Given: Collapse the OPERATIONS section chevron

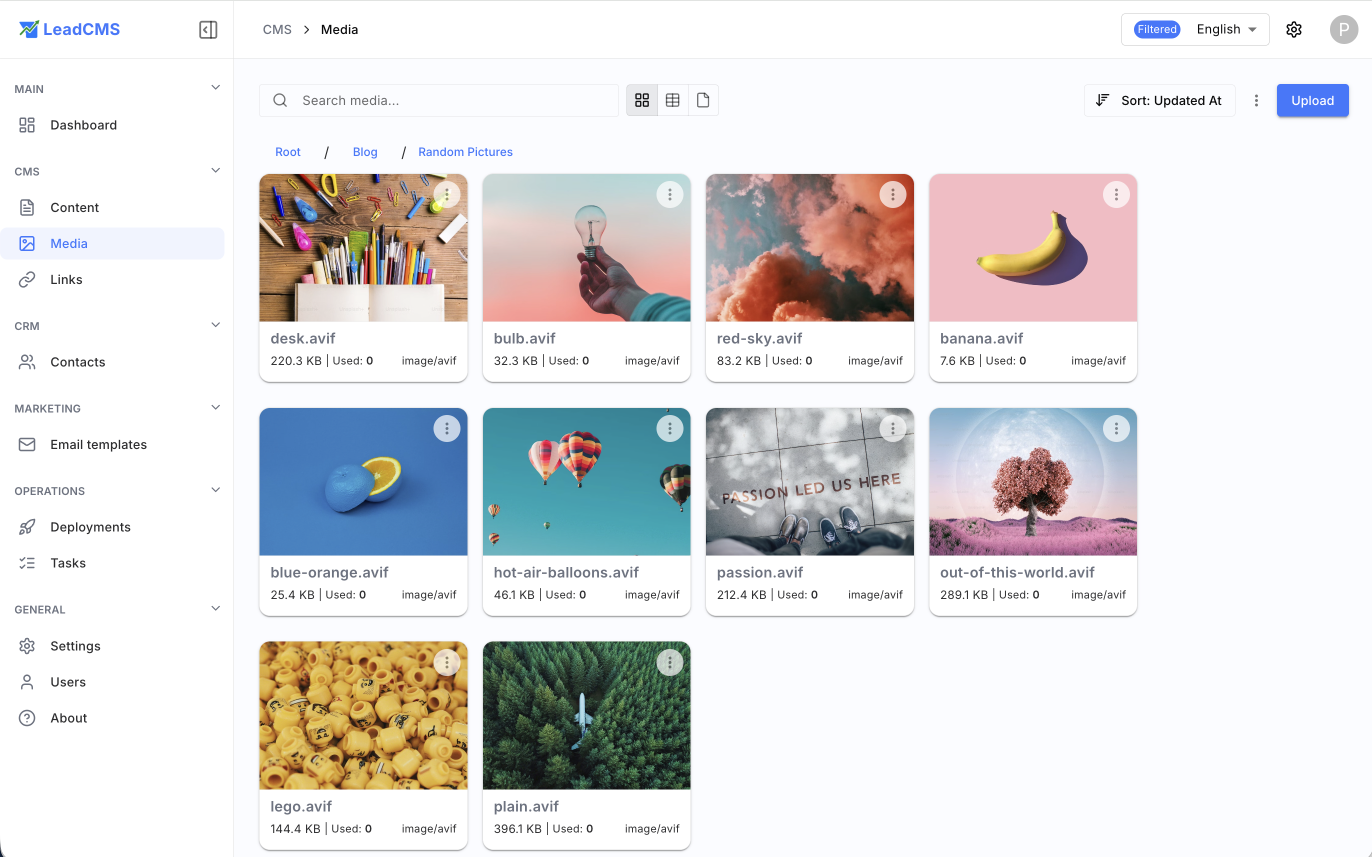Looking at the screenshot, I should click(x=215, y=490).
